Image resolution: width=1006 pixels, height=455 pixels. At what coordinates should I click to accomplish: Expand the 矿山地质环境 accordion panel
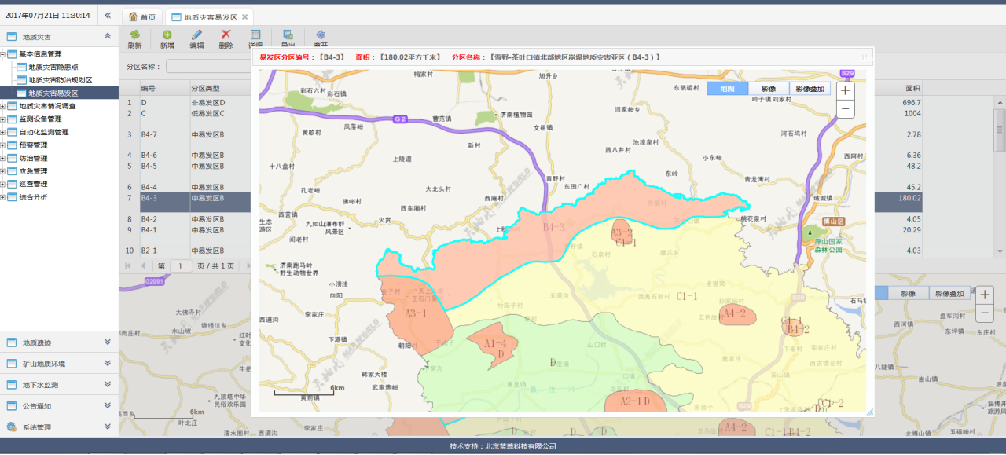click(108, 364)
